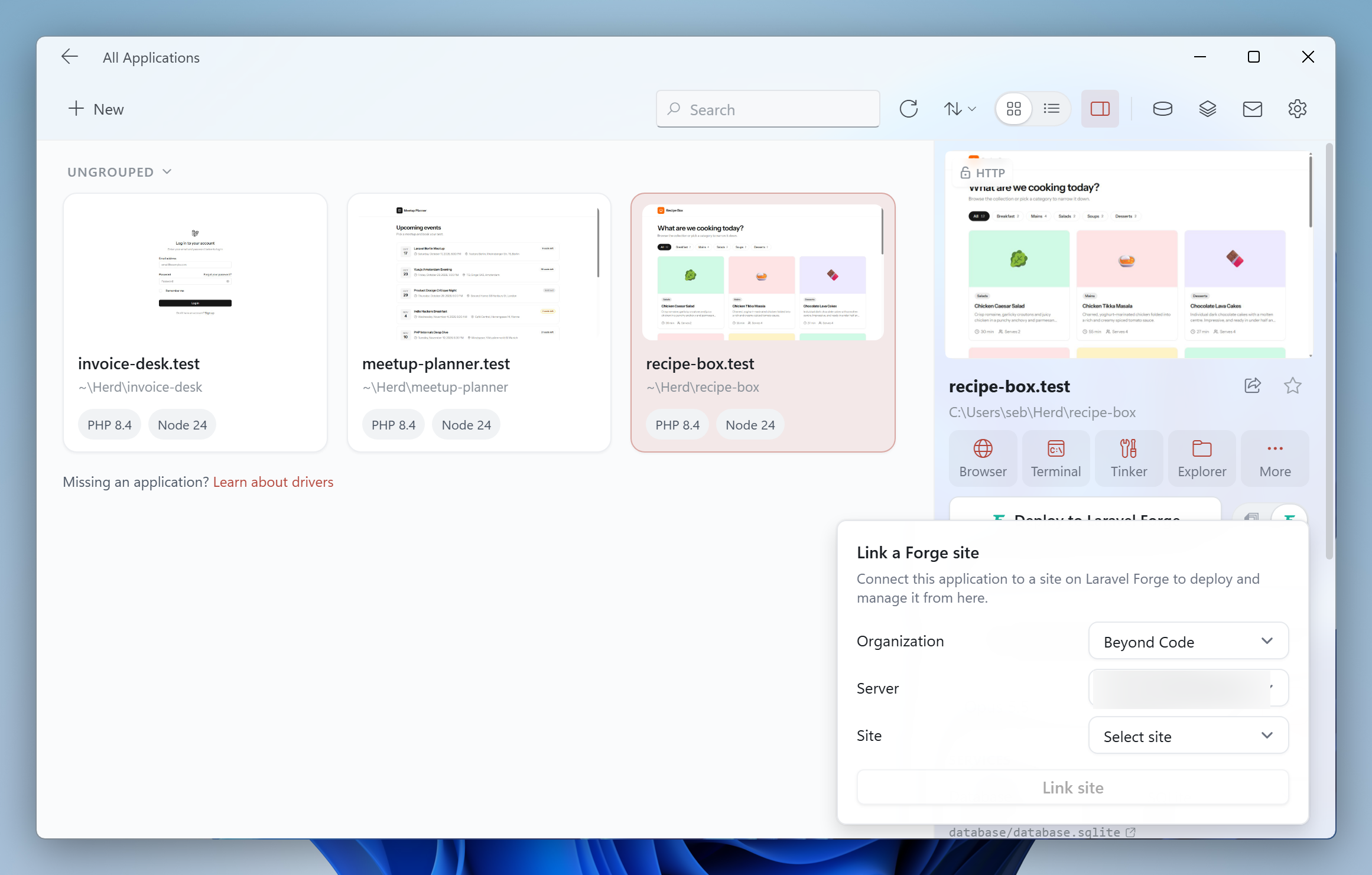Select the meetup-planner.test application card
The height and width of the screenshot is (875, 1372).
pyautogui.click(x=479, y=323)
